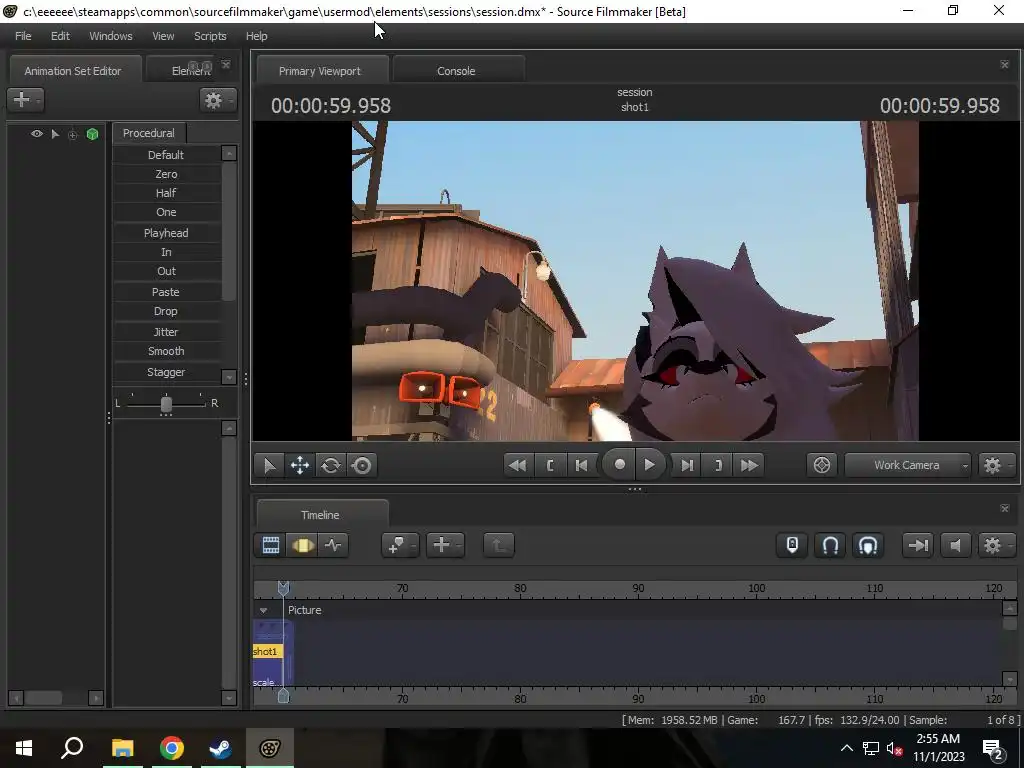The height and width of the screenshot is (768, 1024).
Task: Switch to the Motion Editor mode
Action: (302, 545)
